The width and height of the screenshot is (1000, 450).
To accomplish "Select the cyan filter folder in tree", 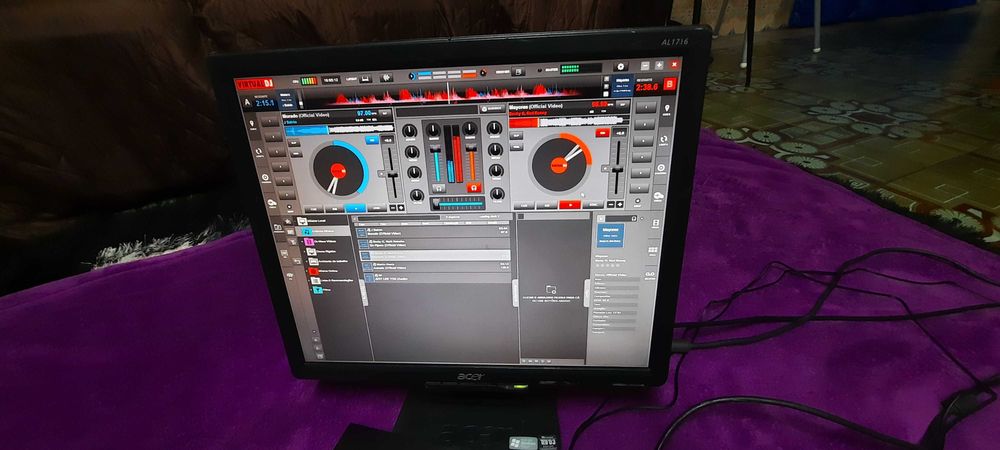I will click(x=318, y=290).
